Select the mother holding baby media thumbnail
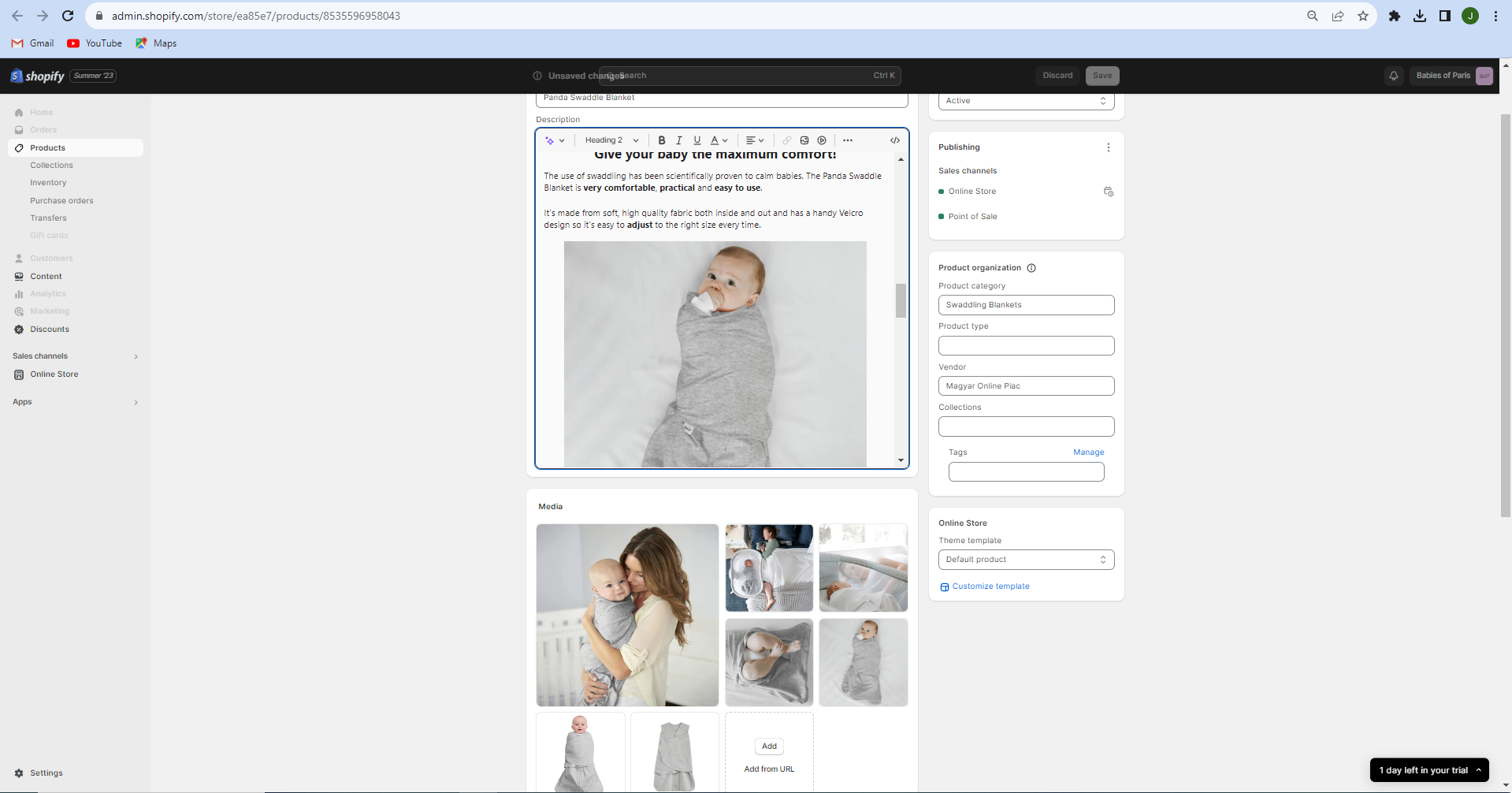 pos(627,615)
